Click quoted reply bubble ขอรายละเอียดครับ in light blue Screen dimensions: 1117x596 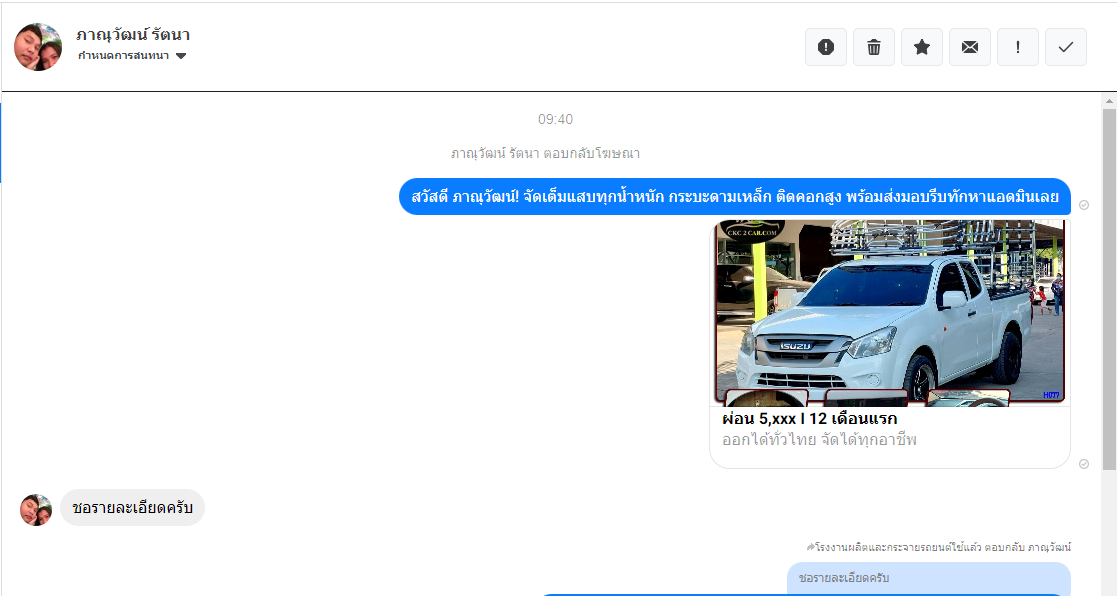tap(929, 577)
